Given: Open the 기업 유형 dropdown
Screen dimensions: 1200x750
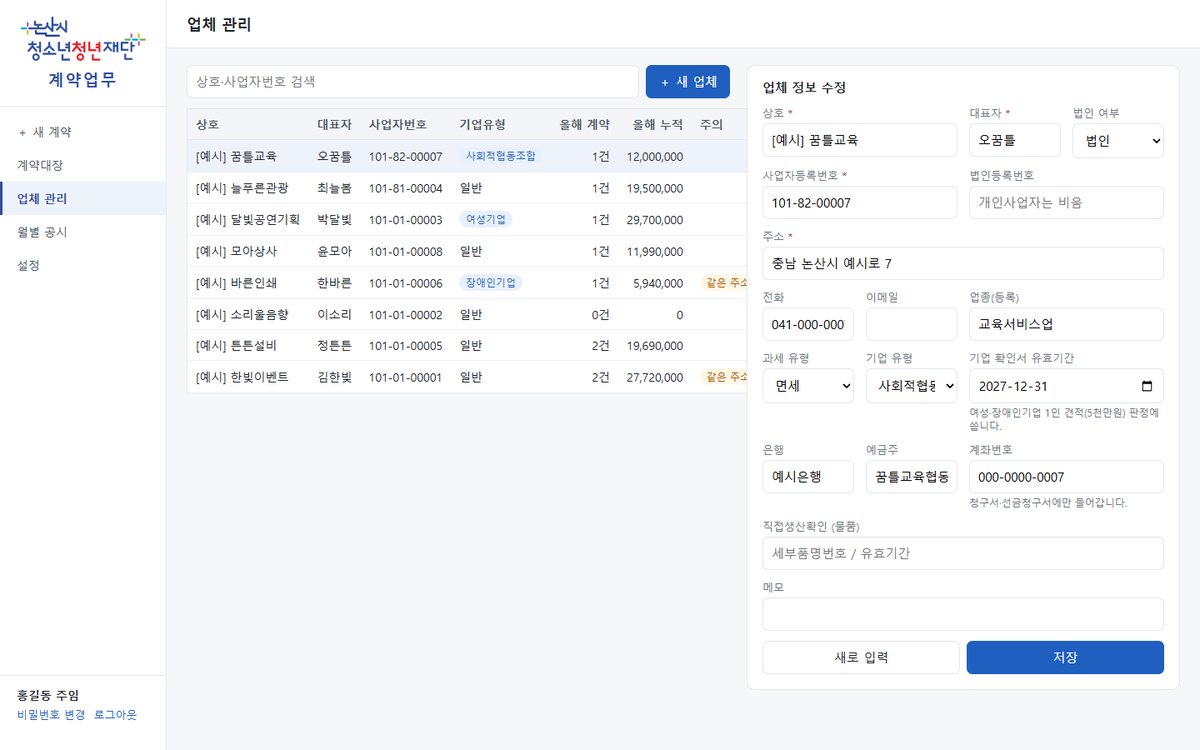Looking at the screenshot, I should [911, 386].
